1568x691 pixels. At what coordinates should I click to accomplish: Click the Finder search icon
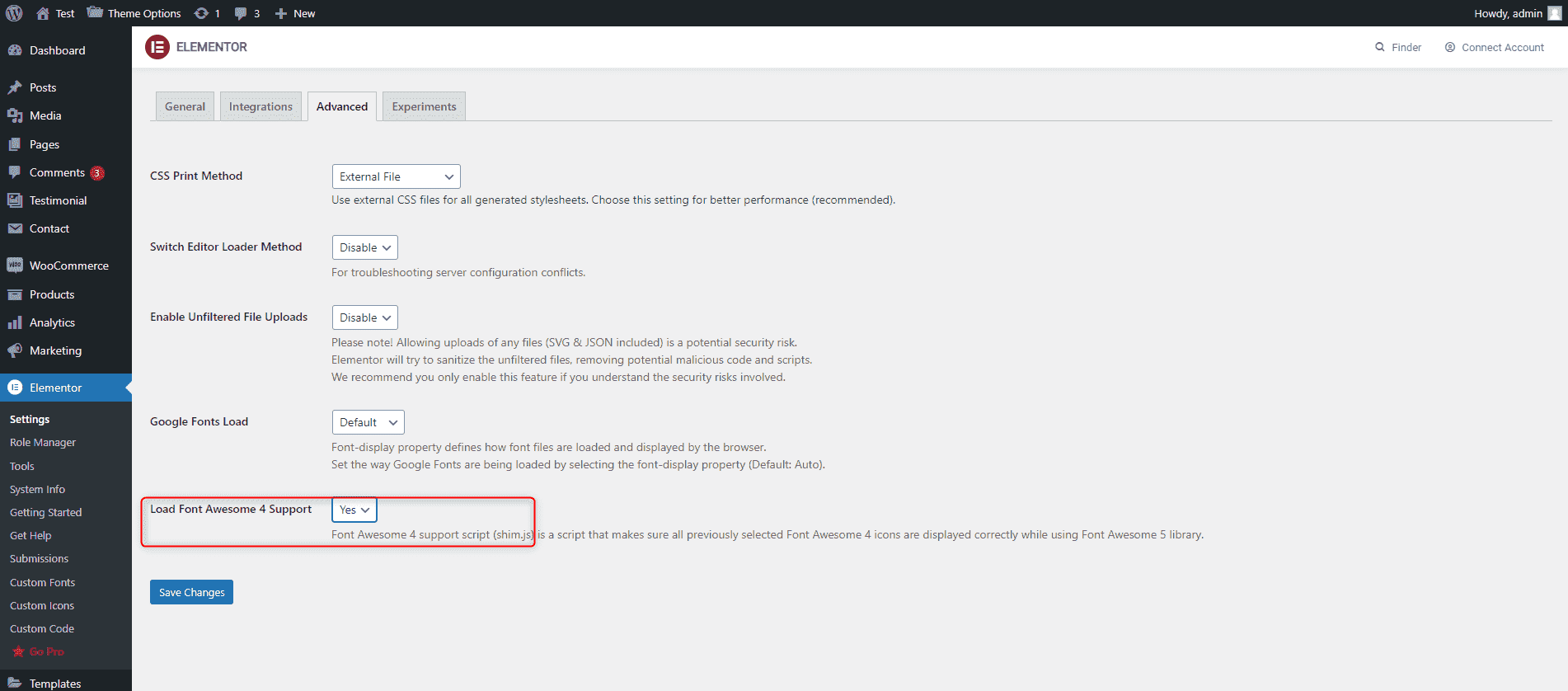[x=1380, y=47]
